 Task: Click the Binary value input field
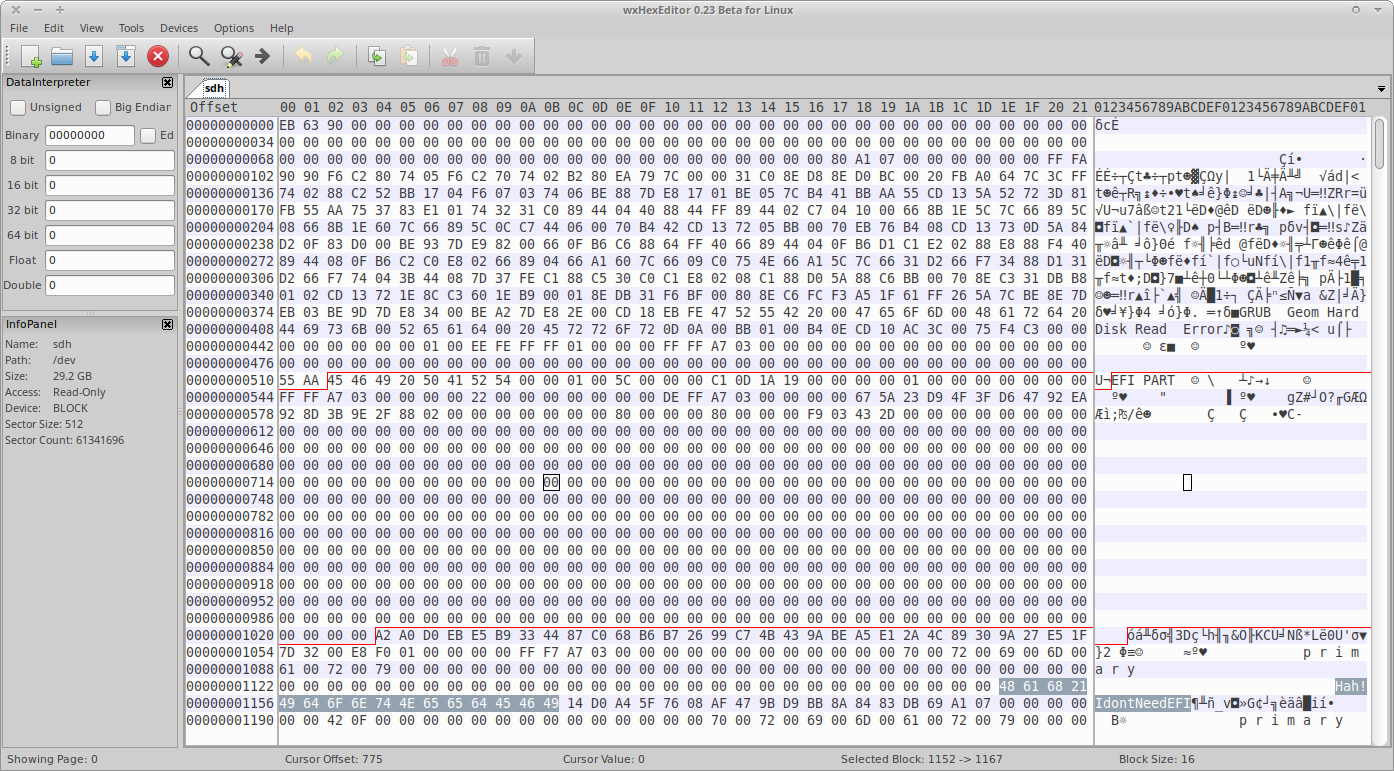pyautogui.click(x=89, y=135)
